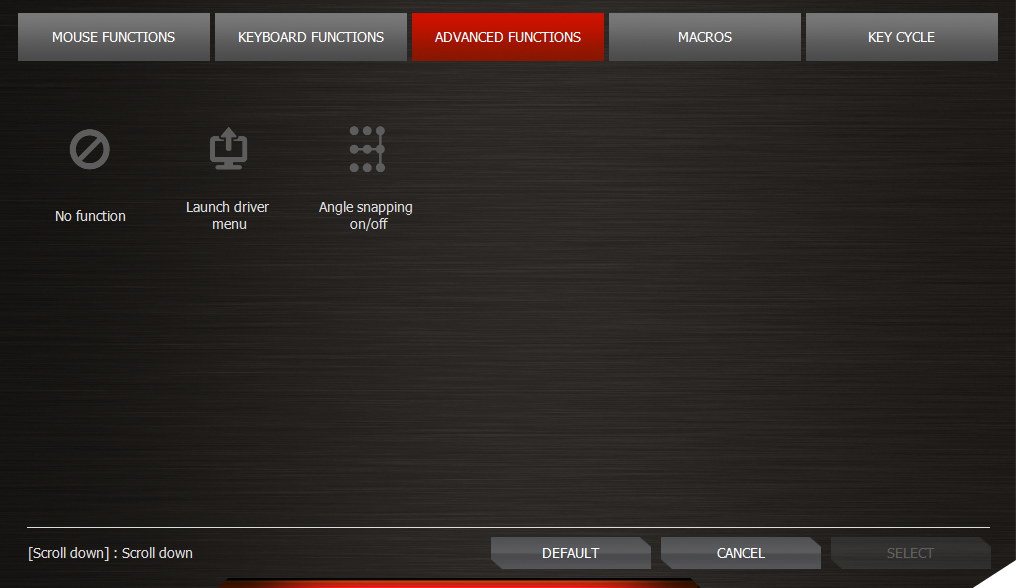Click the 'Launch driver menu' text label
1016x588 pixels.
(228, 216)
